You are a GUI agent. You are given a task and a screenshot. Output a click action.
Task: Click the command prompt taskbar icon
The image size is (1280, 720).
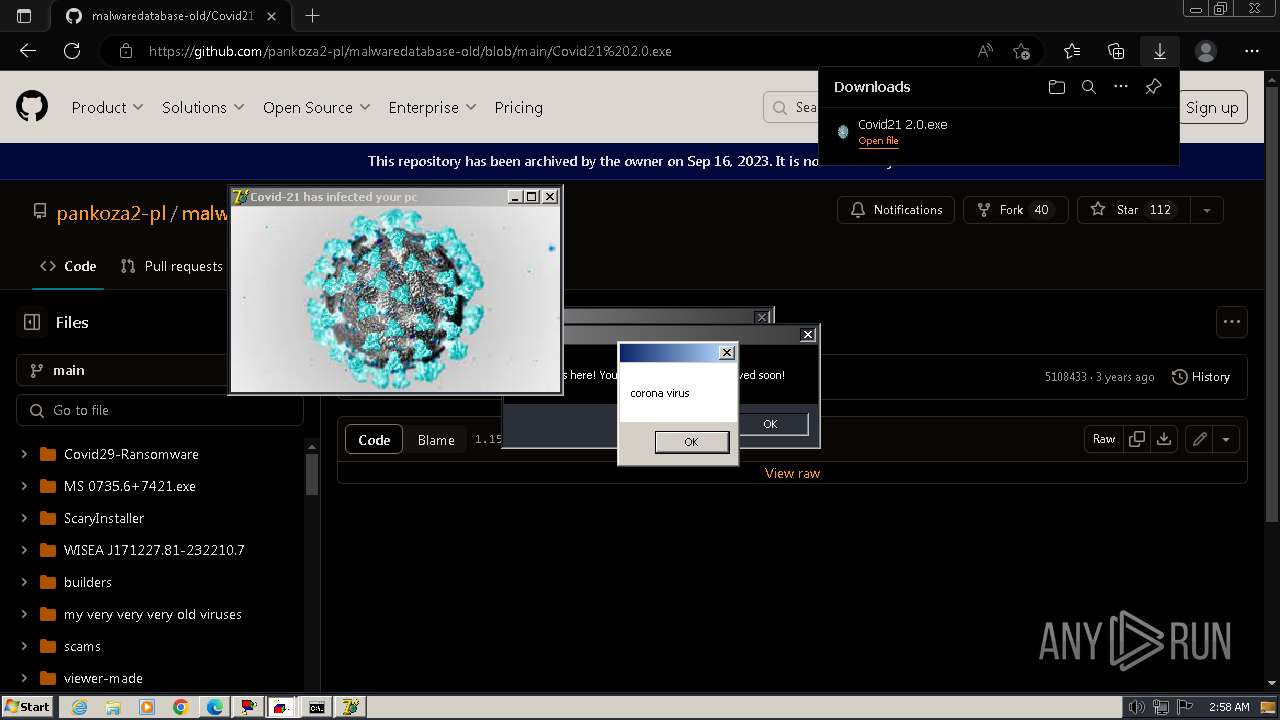316,707
